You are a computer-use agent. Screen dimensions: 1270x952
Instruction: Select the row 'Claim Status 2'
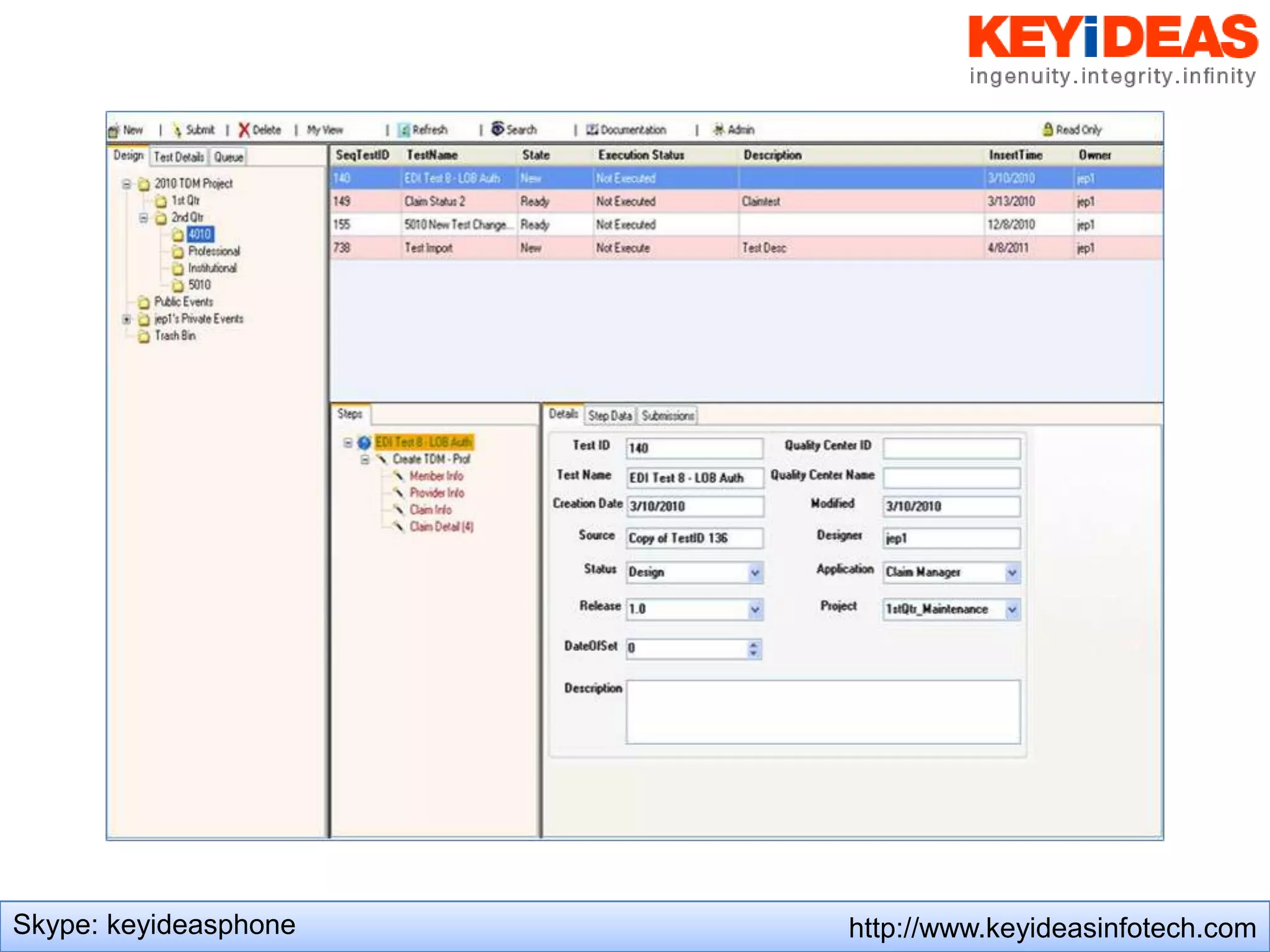(747, 201)
